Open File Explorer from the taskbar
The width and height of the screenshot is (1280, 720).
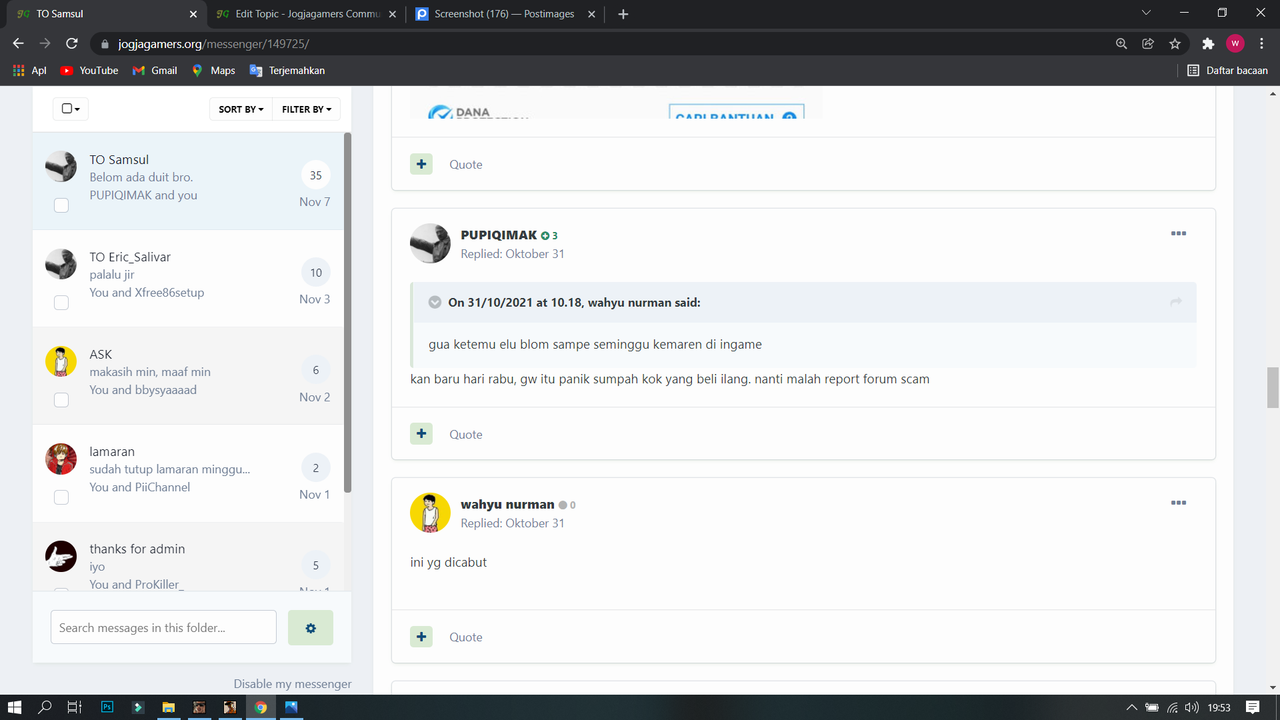(168, 707)
